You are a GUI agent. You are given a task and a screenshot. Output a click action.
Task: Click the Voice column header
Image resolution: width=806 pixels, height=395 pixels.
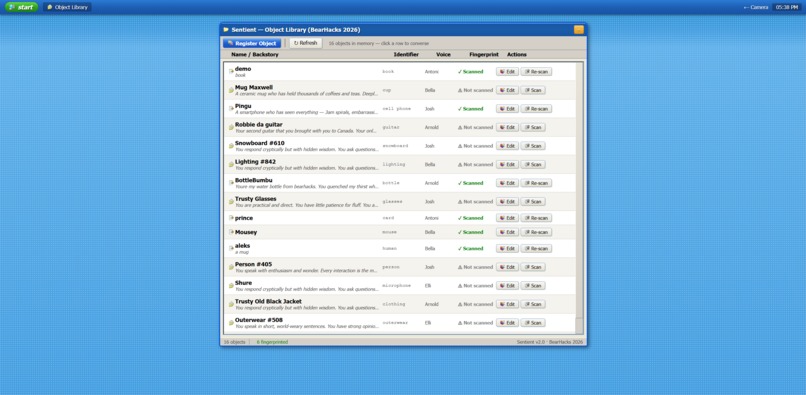click(443, 55)
